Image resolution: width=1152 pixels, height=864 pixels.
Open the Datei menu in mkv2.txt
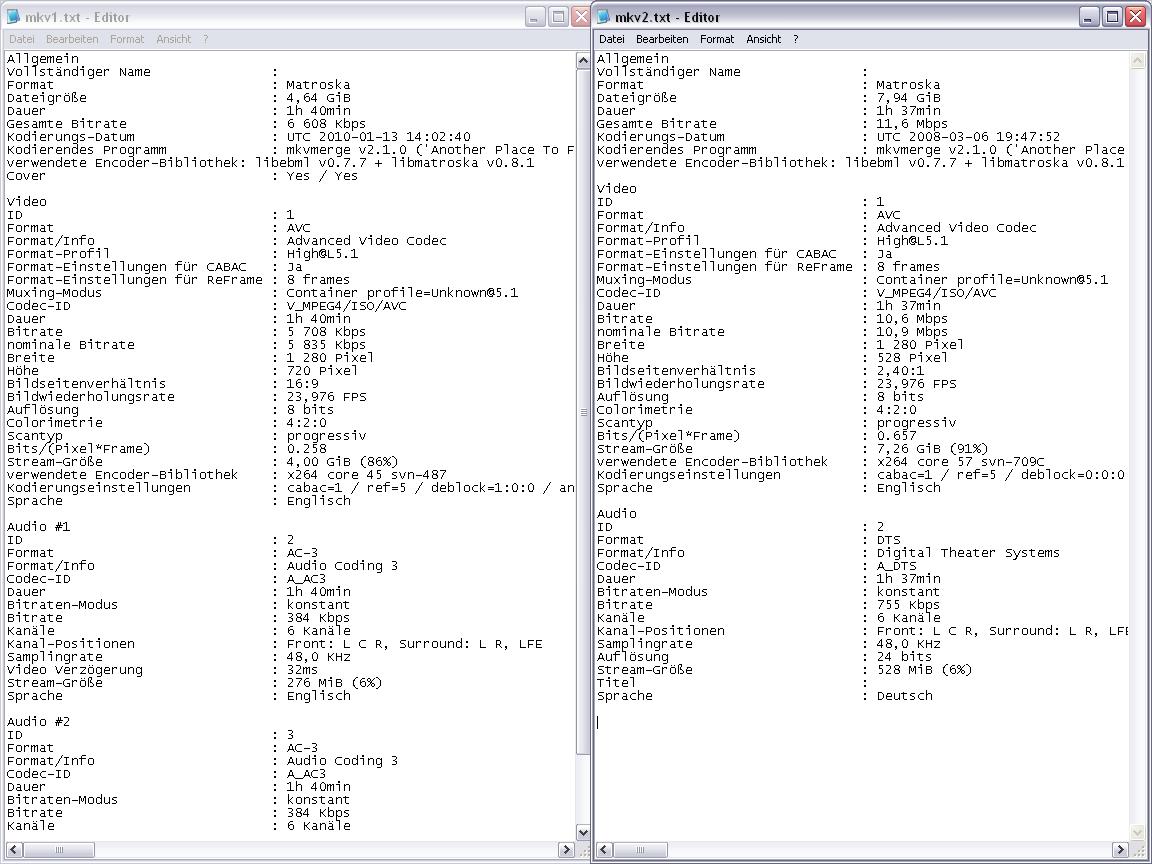coord(611,39)
